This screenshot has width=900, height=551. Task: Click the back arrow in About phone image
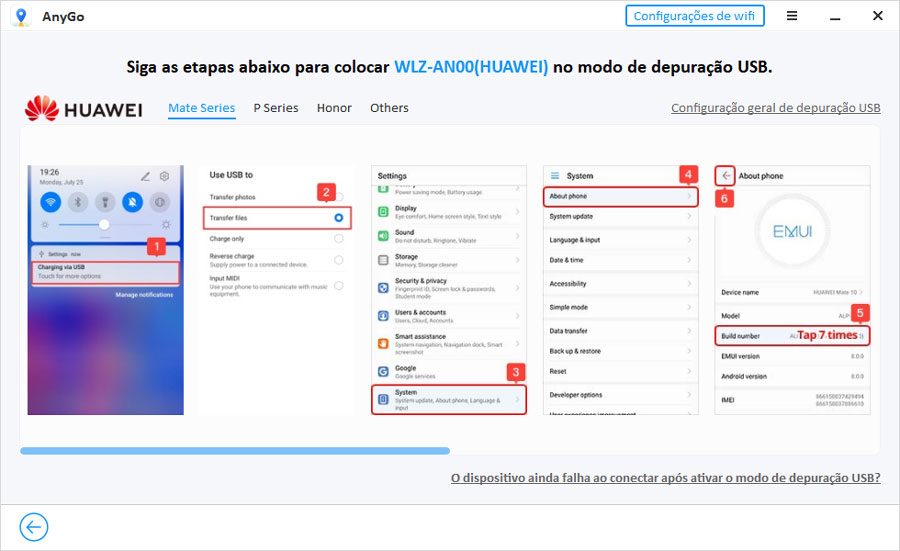[x=726, y=176]
